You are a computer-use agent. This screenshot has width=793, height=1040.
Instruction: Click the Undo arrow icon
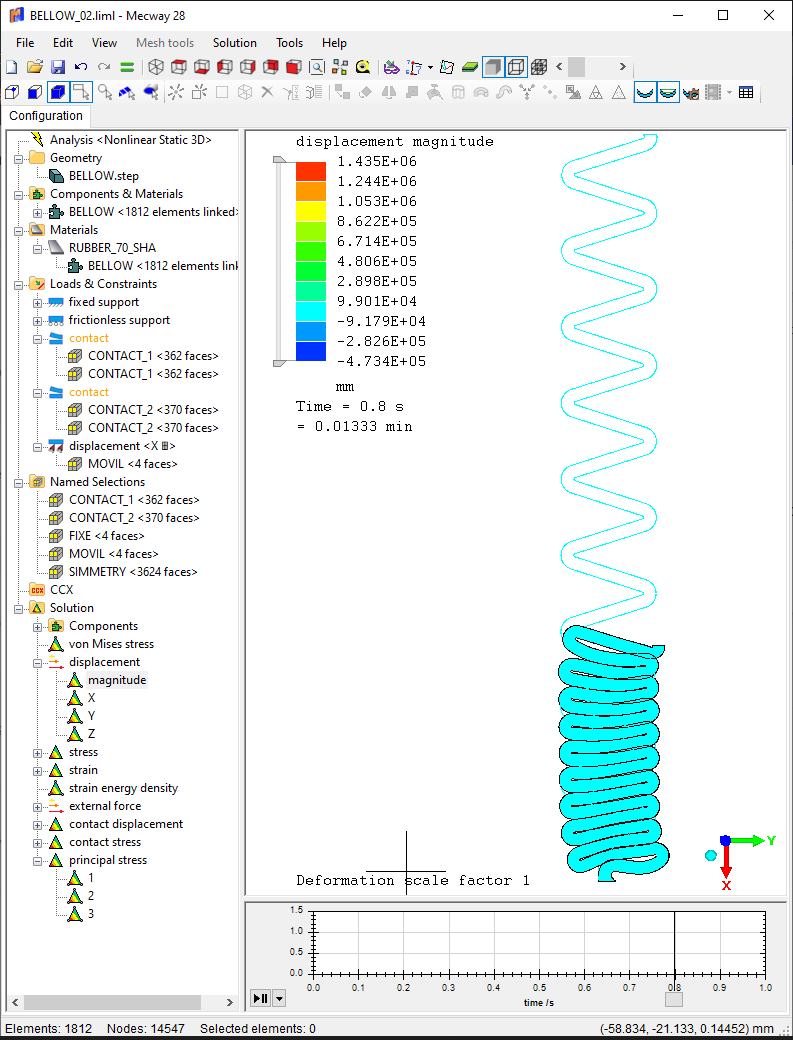tap(81, 67)
